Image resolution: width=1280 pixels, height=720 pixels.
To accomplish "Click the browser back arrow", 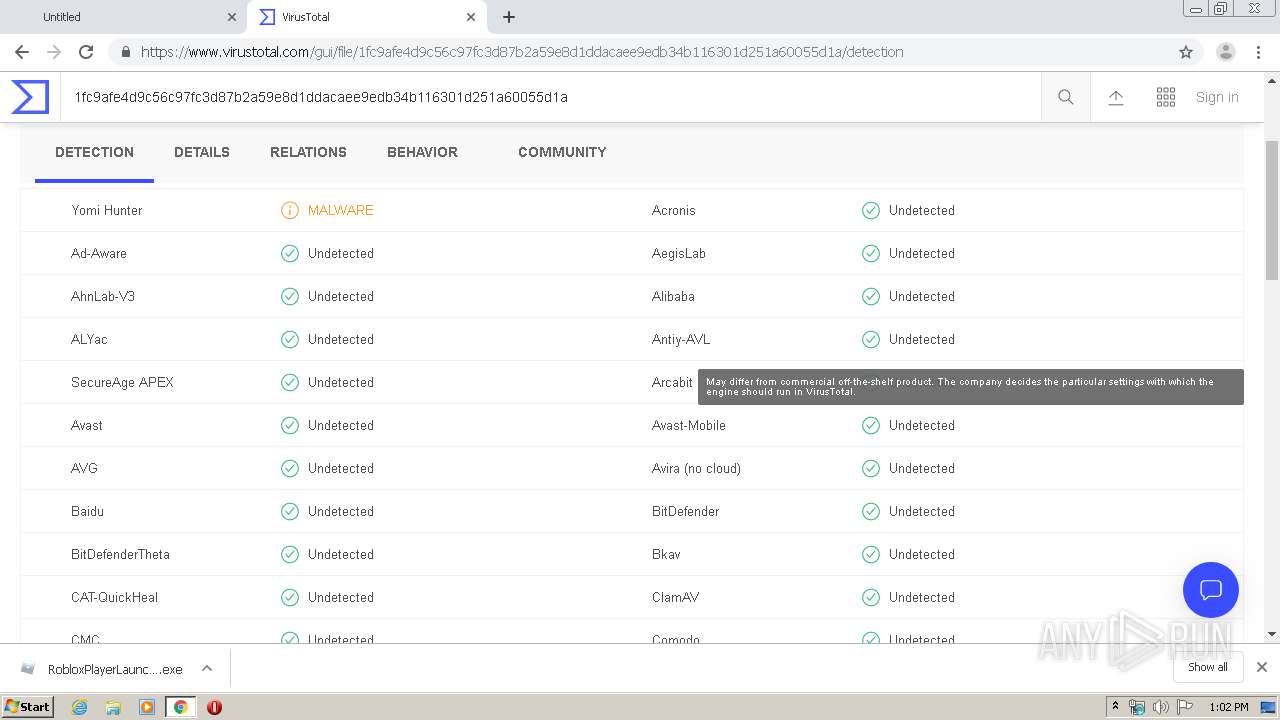I will click(22, 52).
